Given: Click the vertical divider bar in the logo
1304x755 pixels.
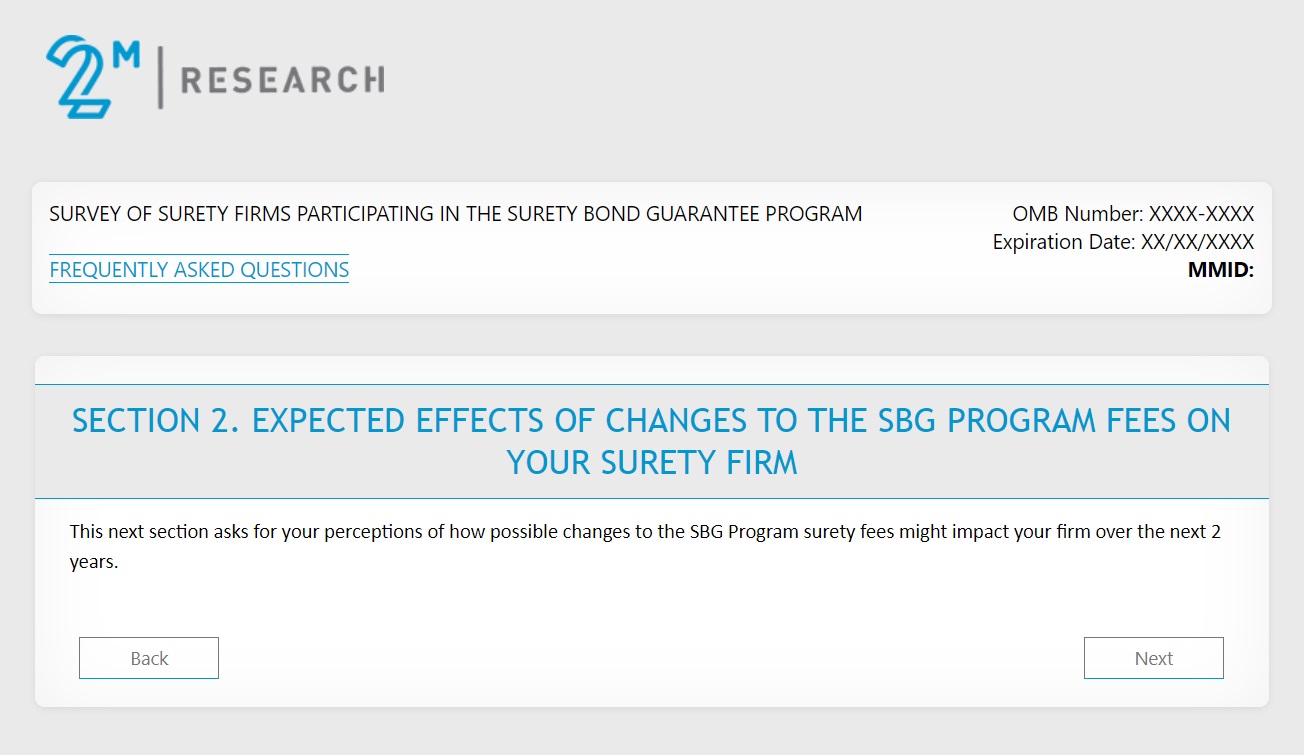Looking at the screenshot, I should [x=160, y=80].
